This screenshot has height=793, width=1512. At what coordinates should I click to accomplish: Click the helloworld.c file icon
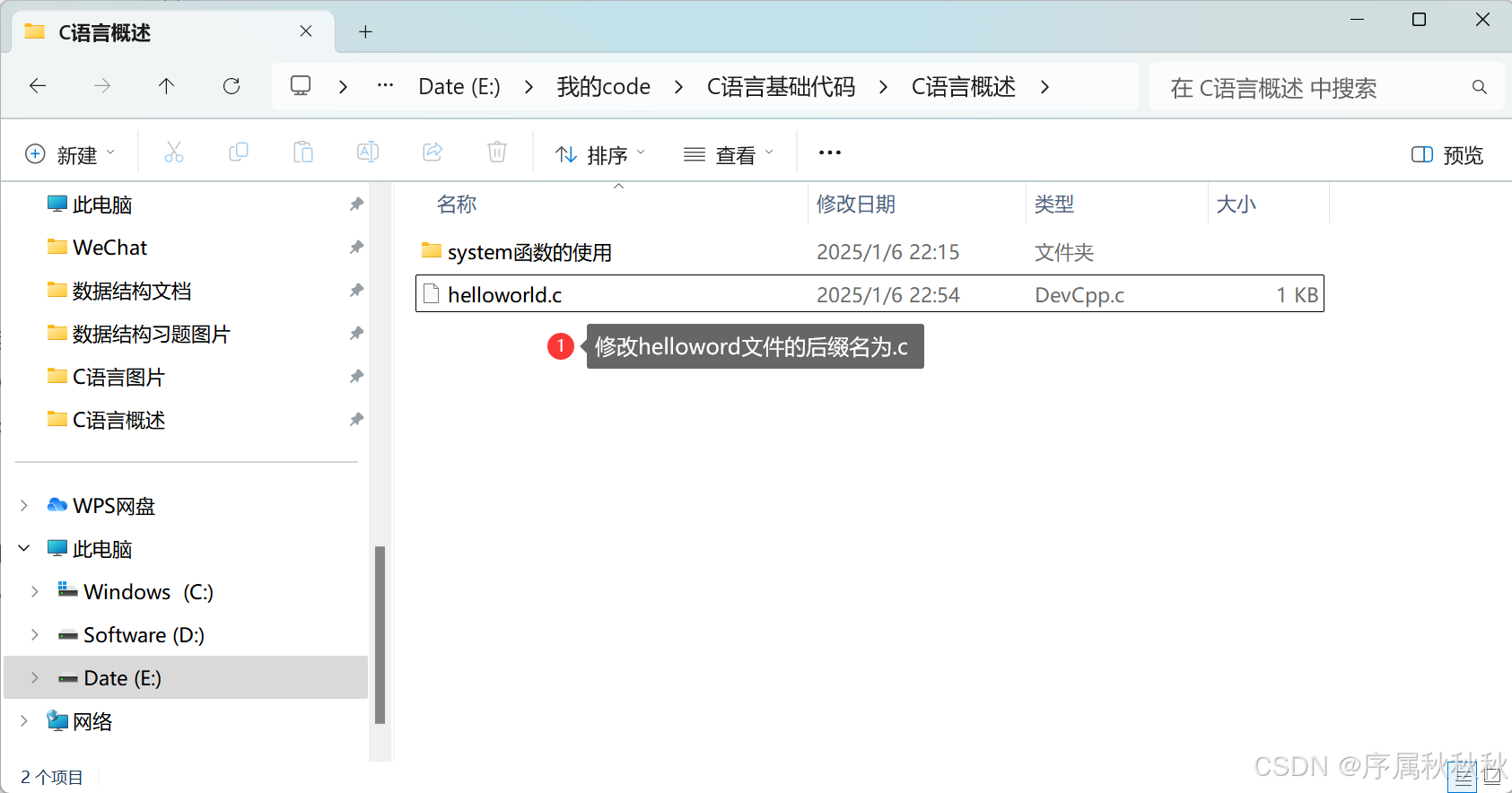[432, 294]
